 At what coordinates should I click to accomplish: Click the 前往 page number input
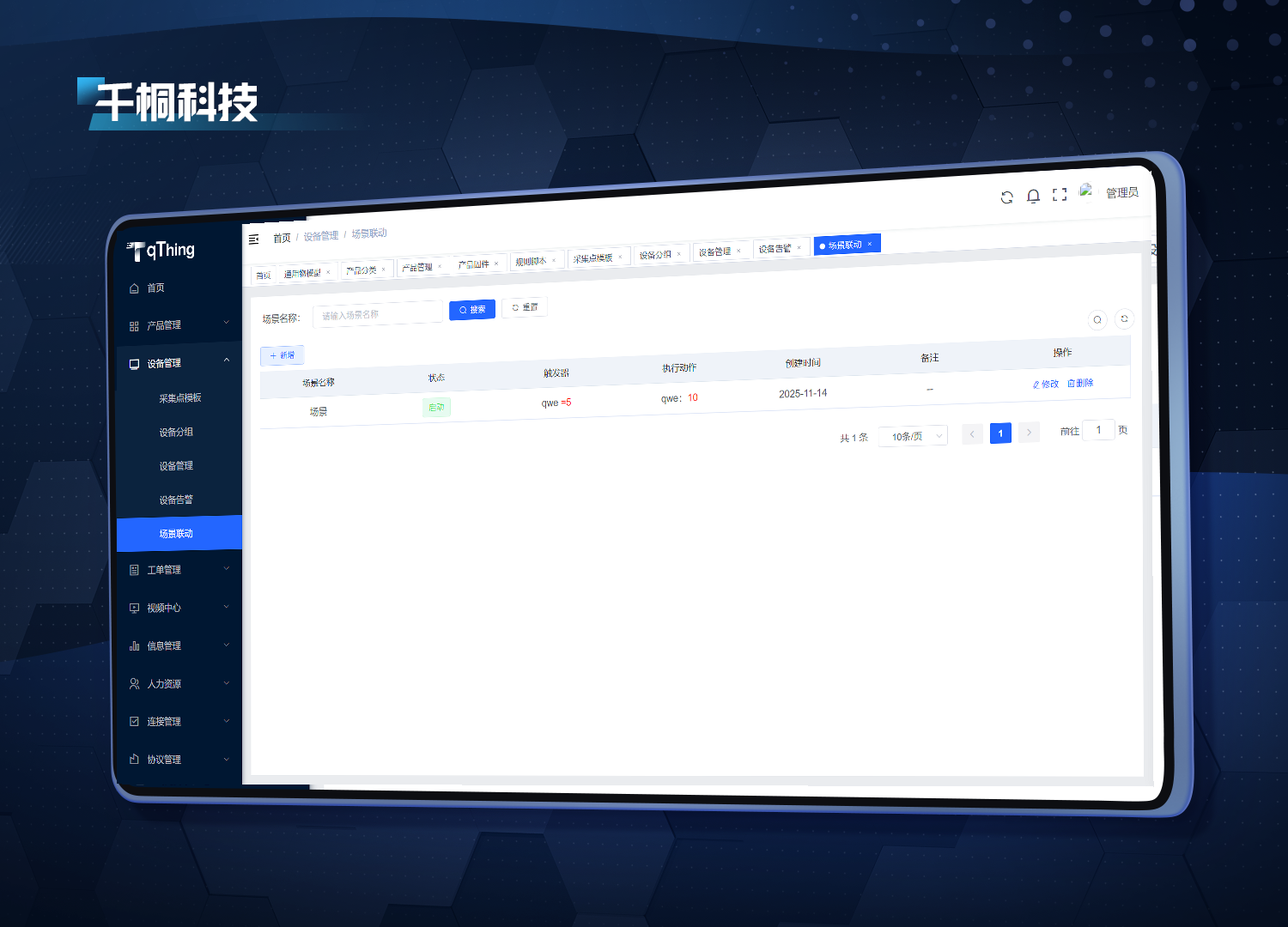point(1098,430)
